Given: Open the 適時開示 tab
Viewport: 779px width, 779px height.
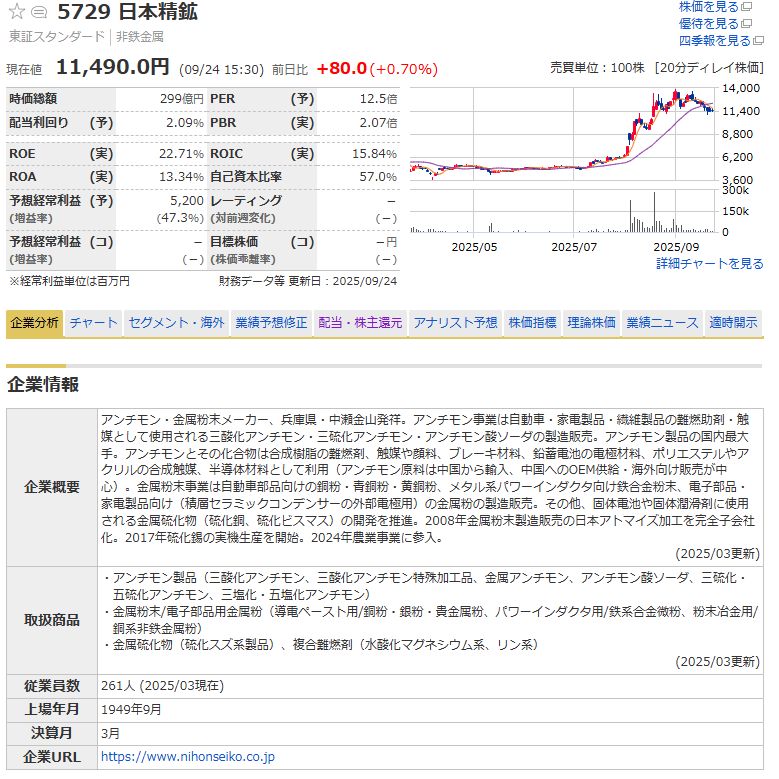Looking at the screenshot, I should pos(733,323).
